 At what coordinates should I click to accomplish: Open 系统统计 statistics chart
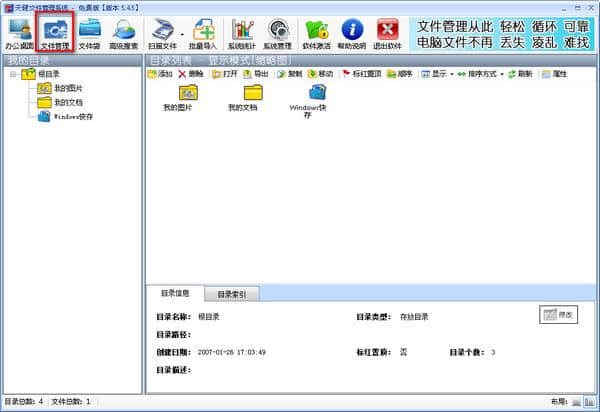click(x=243, y=35)
